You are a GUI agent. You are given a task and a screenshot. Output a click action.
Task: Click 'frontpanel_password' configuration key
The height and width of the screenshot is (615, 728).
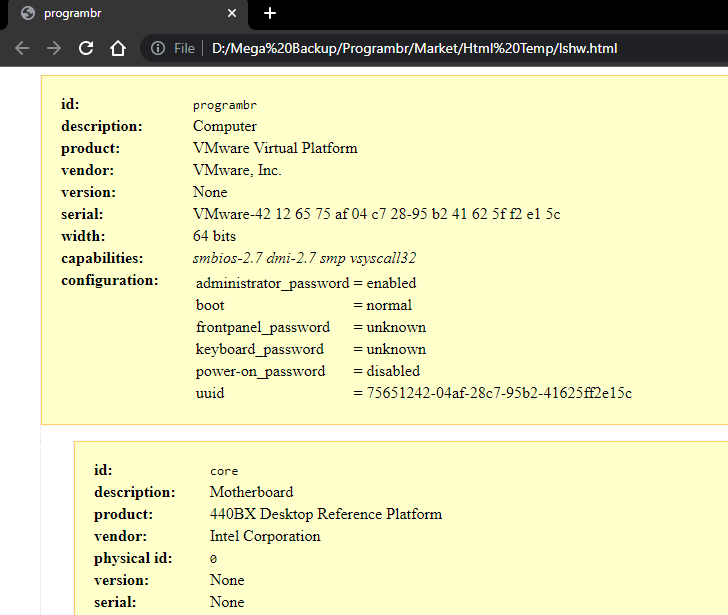[x=263, y=327]
